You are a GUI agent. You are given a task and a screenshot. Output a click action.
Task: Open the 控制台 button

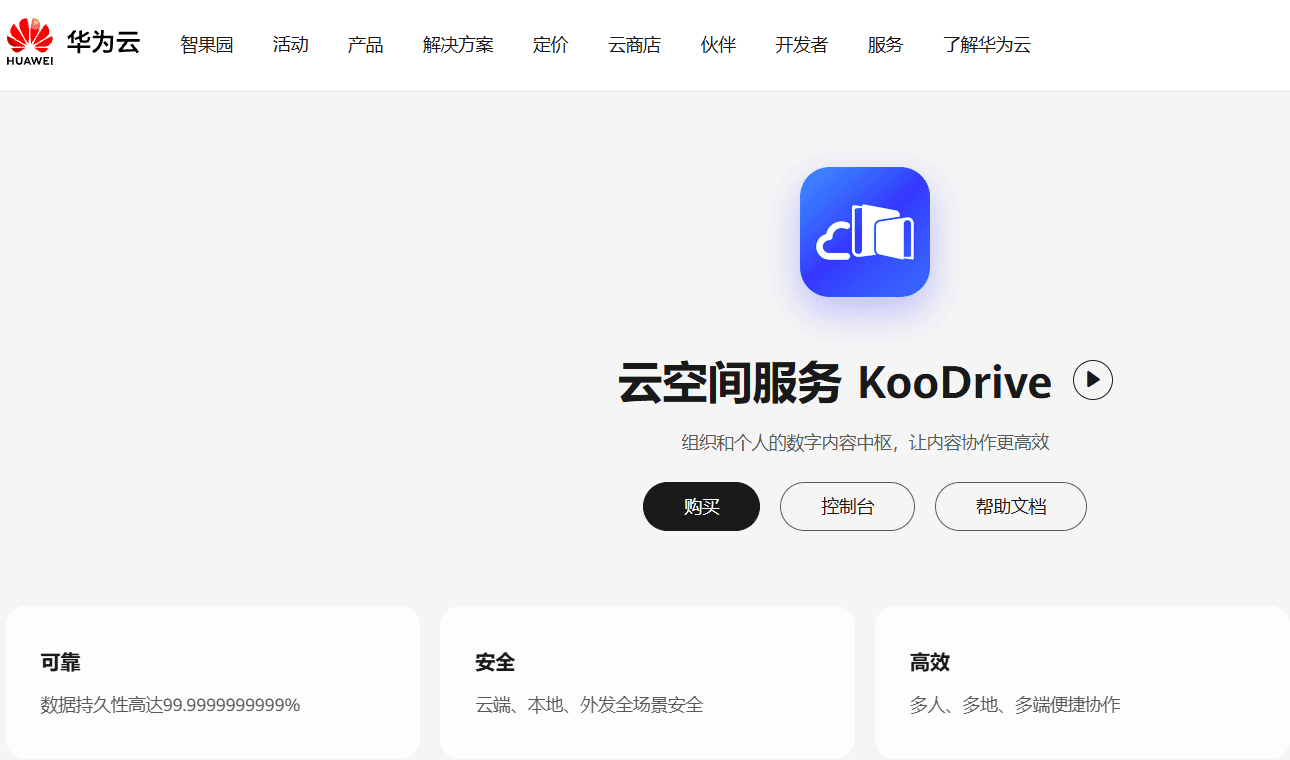[x=848, y=507]
